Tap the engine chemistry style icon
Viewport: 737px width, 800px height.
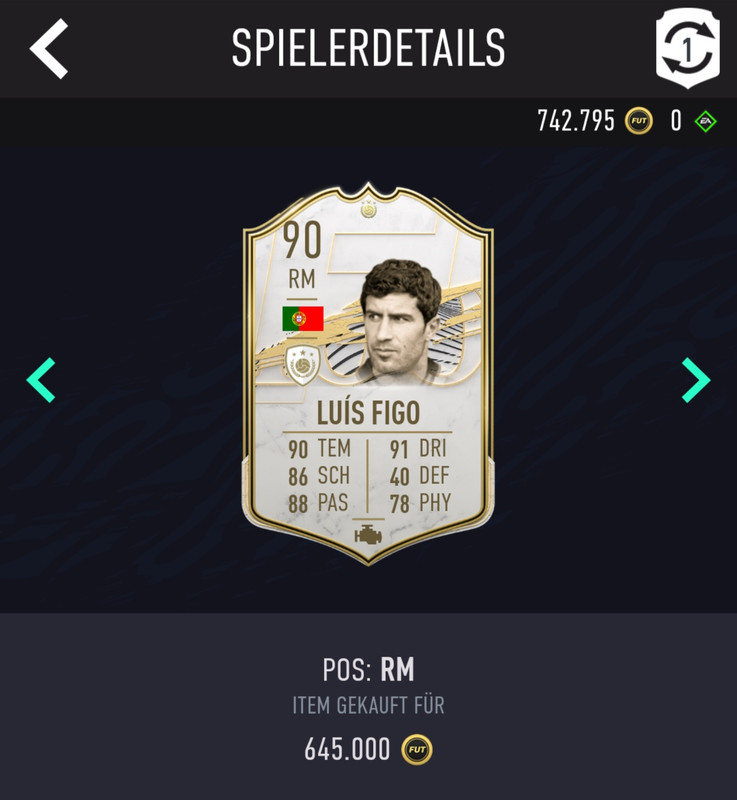point(368,534)
